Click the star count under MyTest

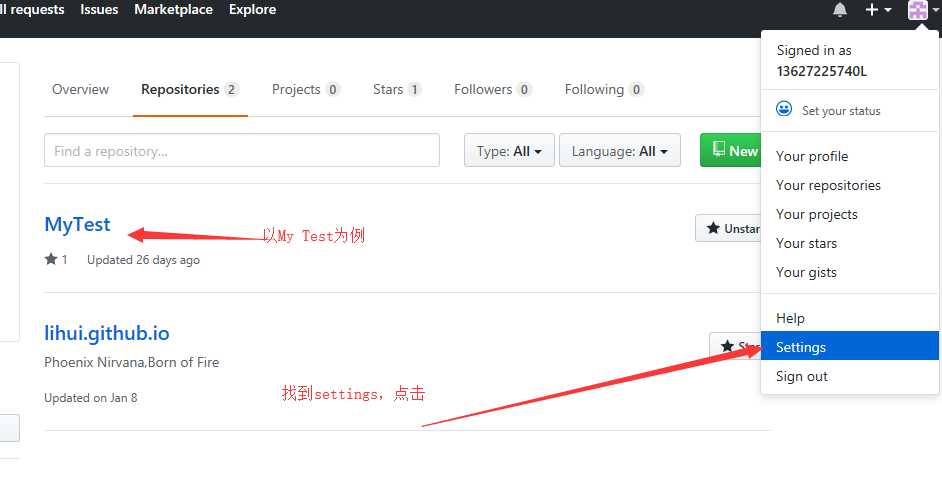(x=56, y=260)
